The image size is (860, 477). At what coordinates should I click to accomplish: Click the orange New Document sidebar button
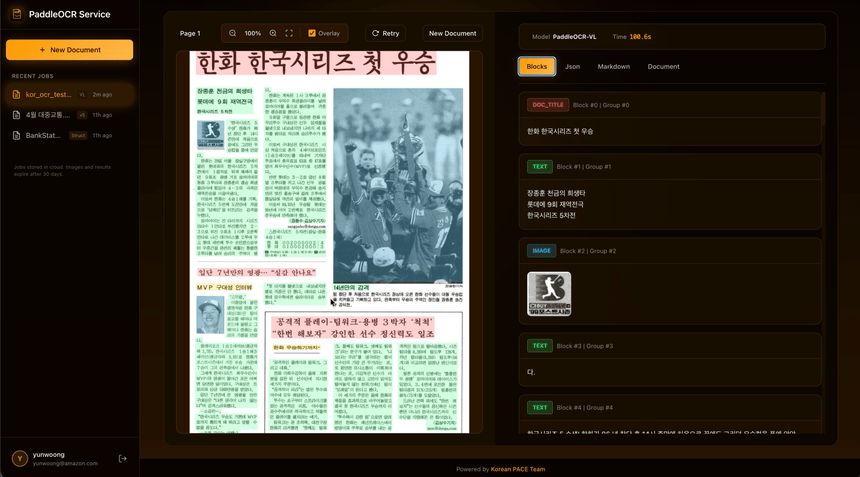point(70,50)
